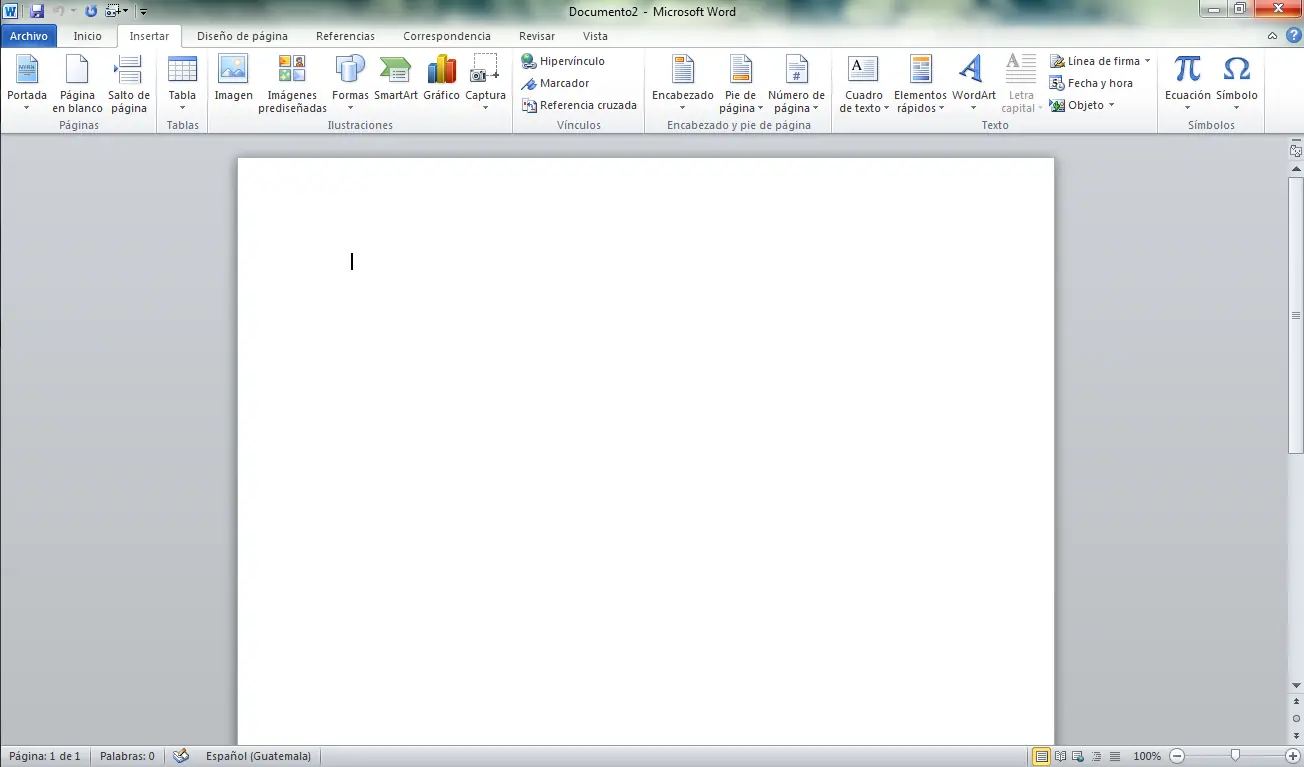This screenshot has width=1304, height=767.
Task: Open the Encabezado header gallery
Action: tap(682, 84)
